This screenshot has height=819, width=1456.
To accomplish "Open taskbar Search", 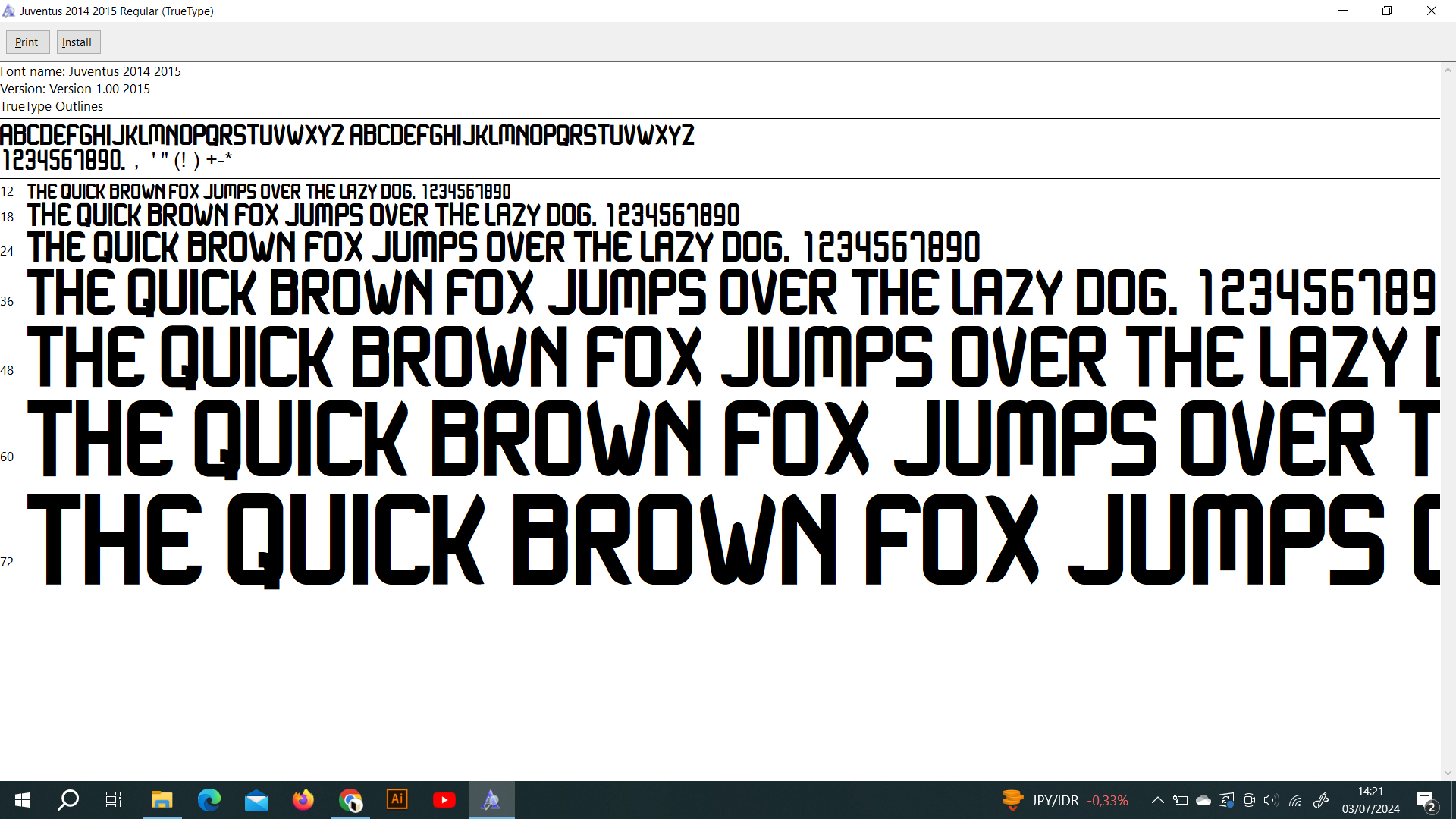I will 68,800.
